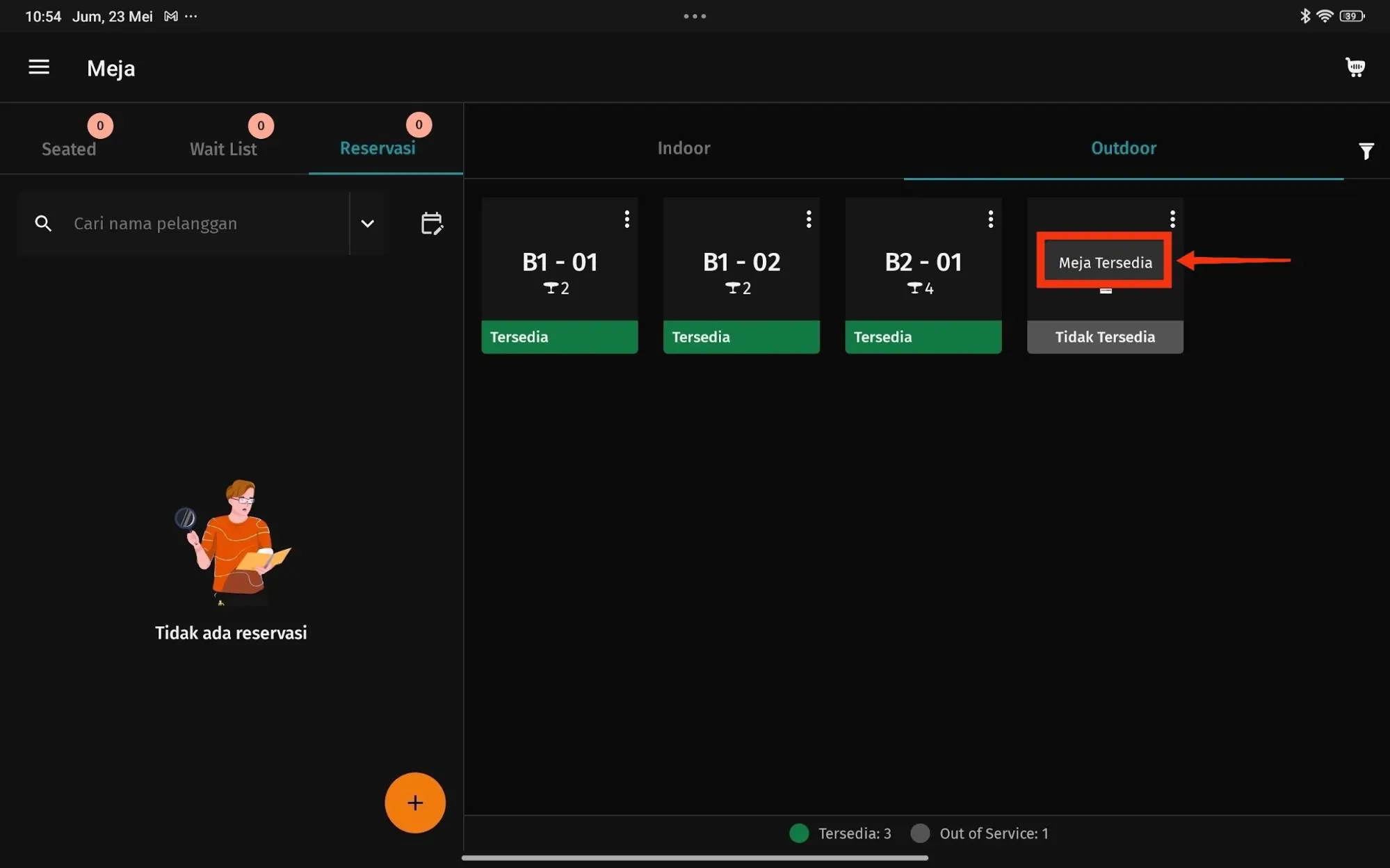Open three-dot menu on table B1 - 02
The image size is (1390, 868).
(x=808, y=219)
